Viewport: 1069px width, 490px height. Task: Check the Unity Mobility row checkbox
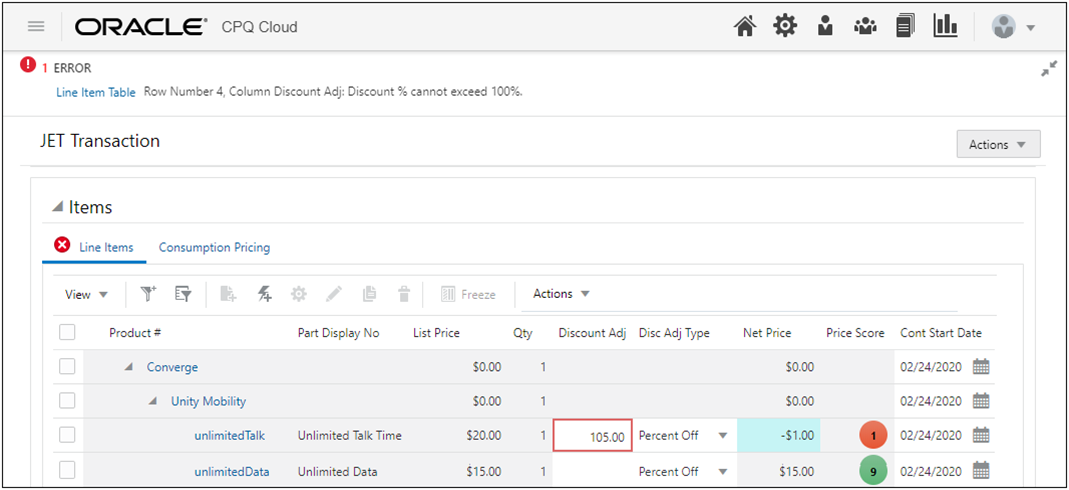point(67,401)
